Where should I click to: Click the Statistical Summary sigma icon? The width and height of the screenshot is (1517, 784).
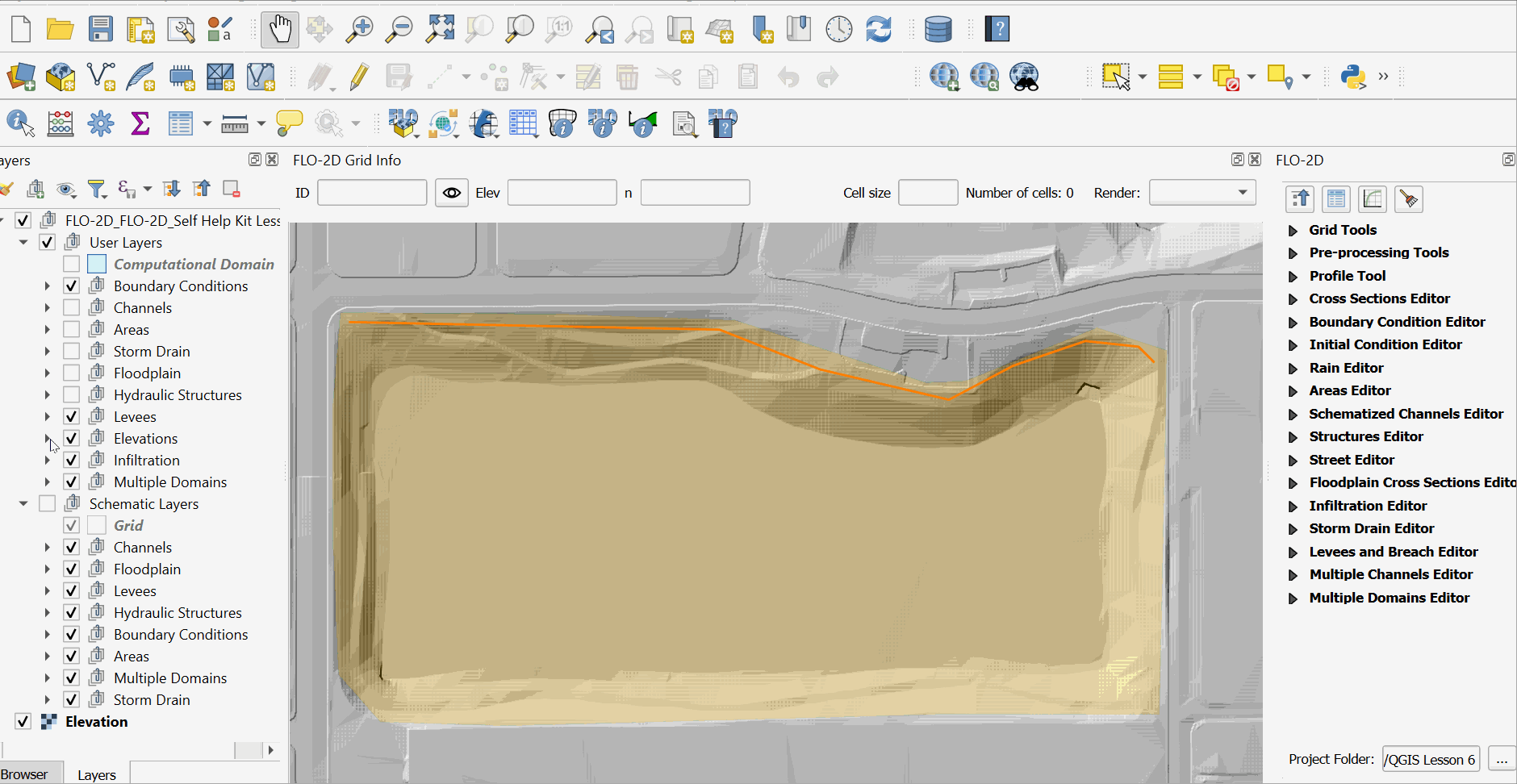point(140,124)
